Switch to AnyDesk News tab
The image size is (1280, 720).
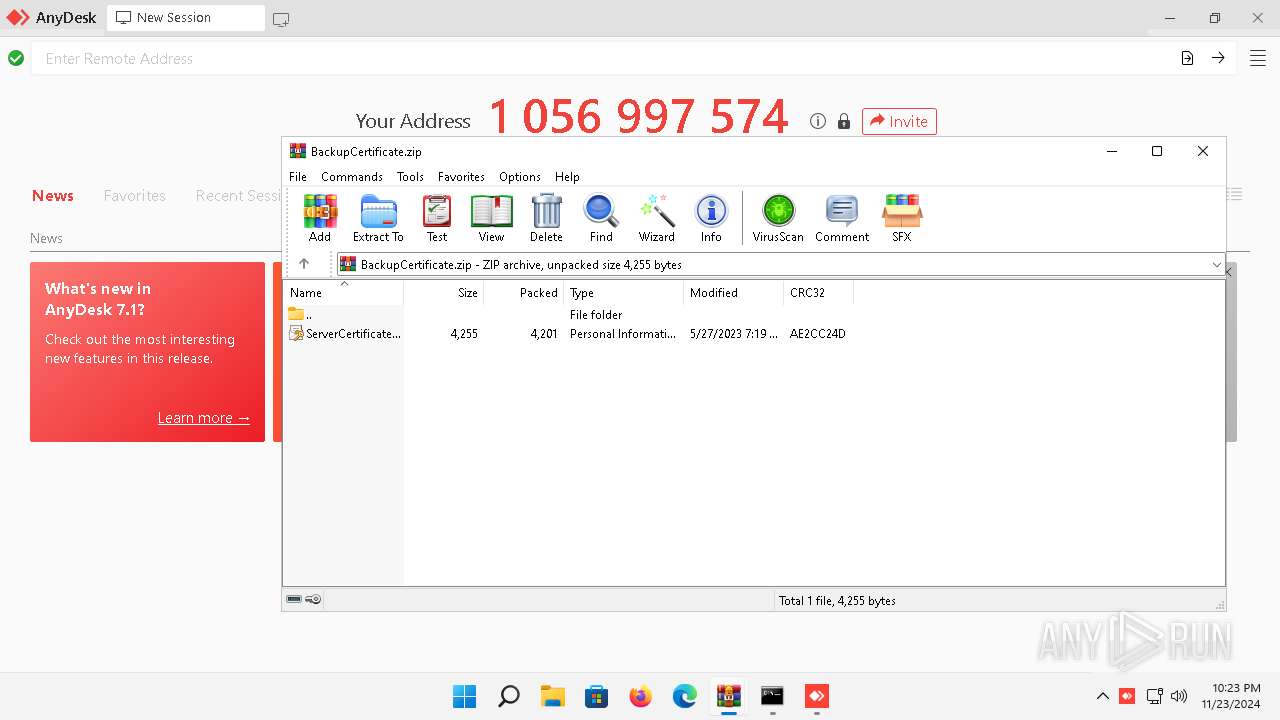tap(53, 196)
